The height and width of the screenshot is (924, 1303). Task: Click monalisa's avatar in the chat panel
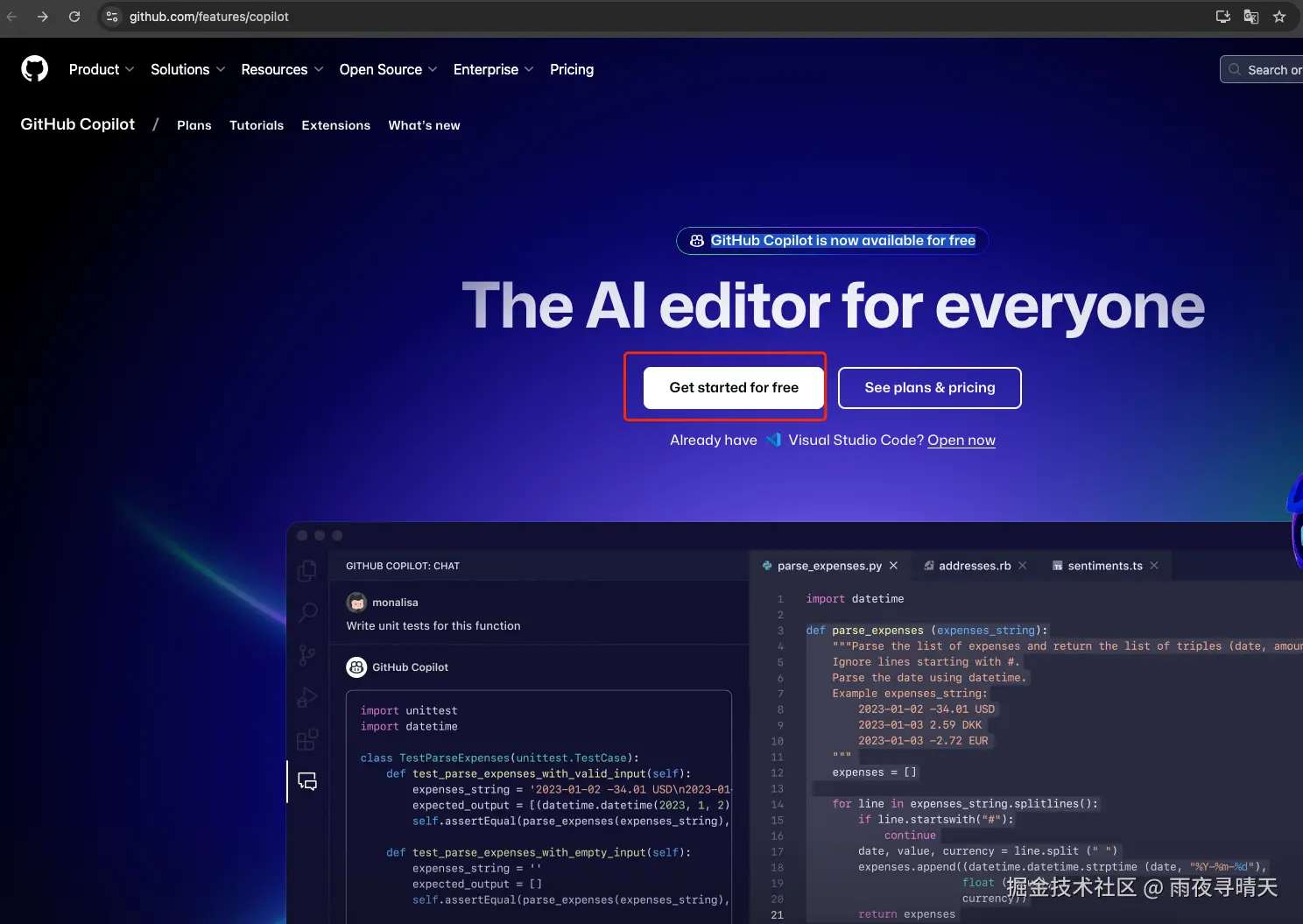click(356, 603)
